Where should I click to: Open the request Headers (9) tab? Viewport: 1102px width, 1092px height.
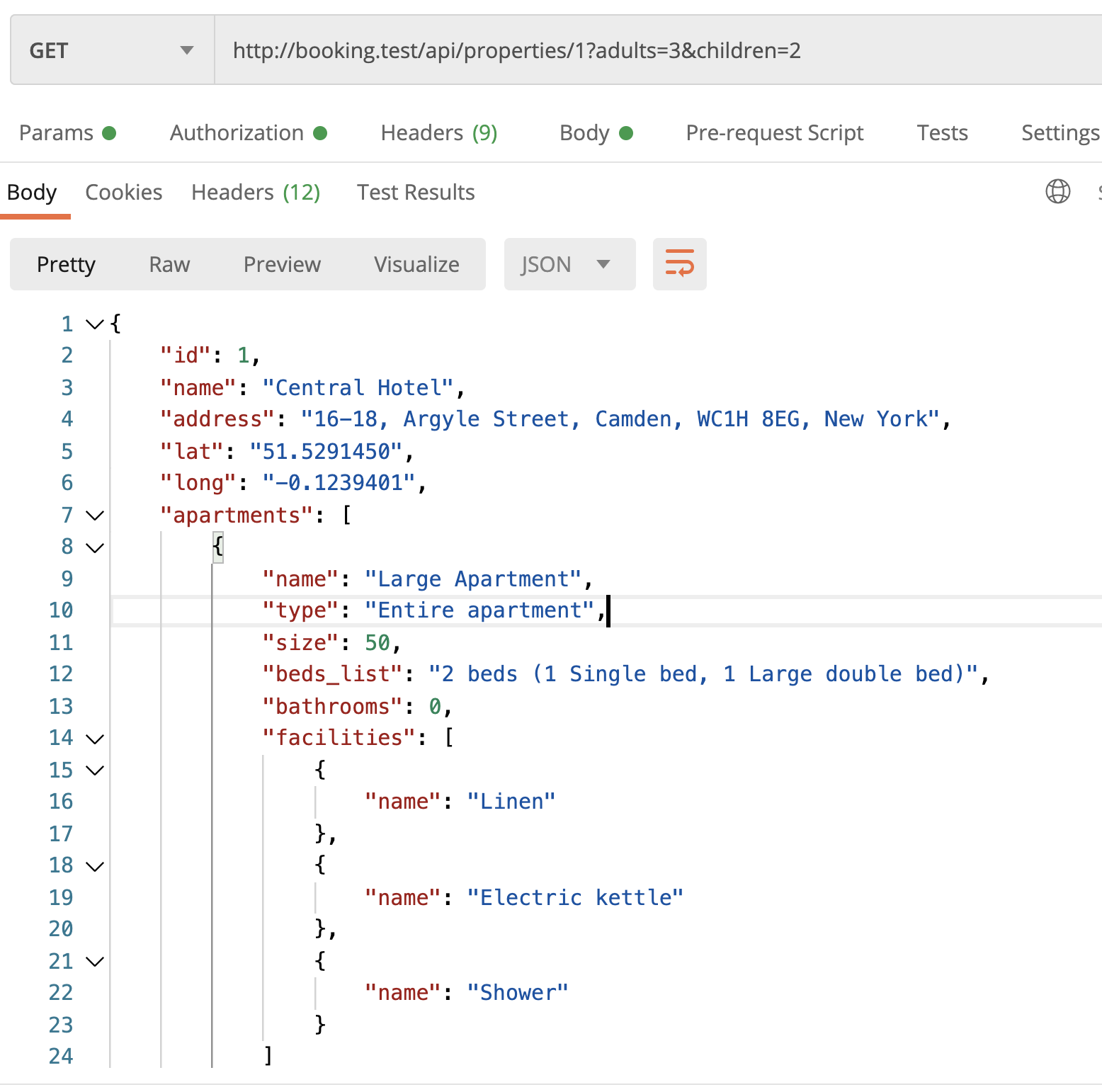click(x=439, y=133)
